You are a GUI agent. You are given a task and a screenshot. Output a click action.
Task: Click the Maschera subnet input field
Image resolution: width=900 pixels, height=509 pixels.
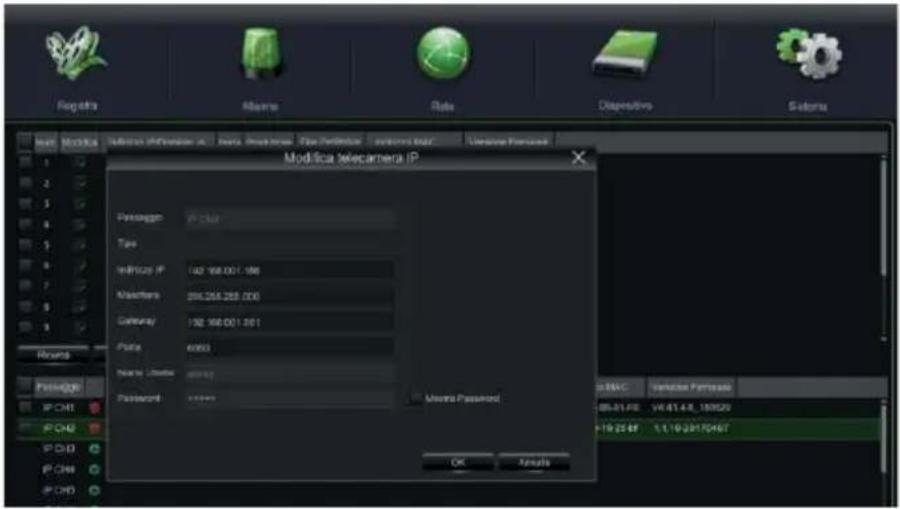tap(289, 296)
